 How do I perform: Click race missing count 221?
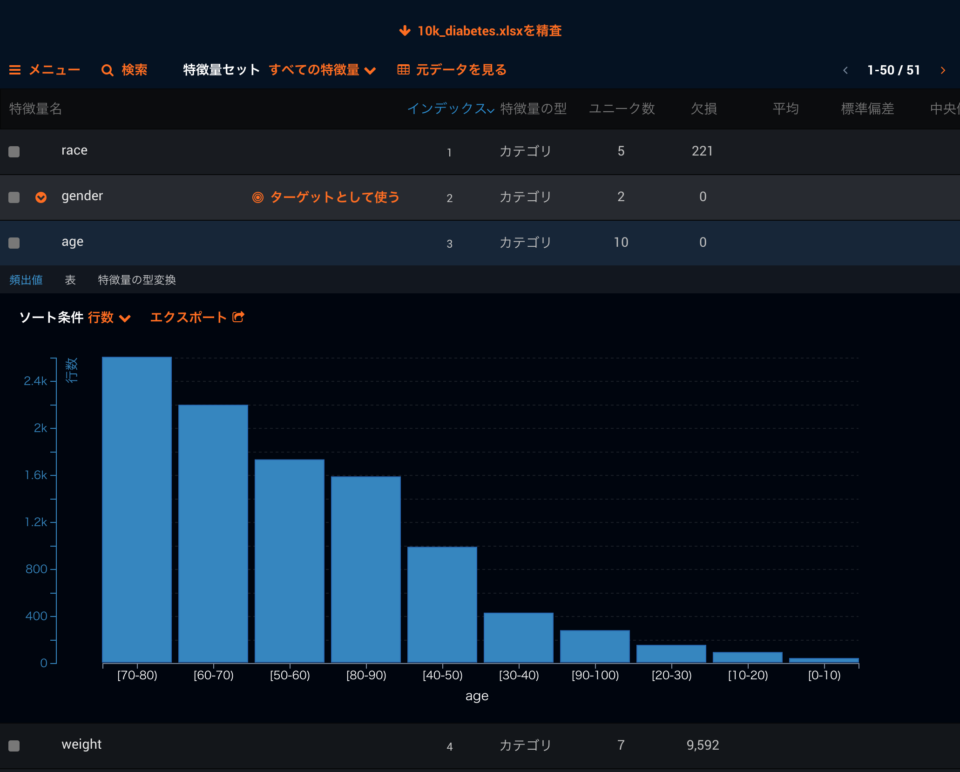pyautogui.click(x=702, y=151)
